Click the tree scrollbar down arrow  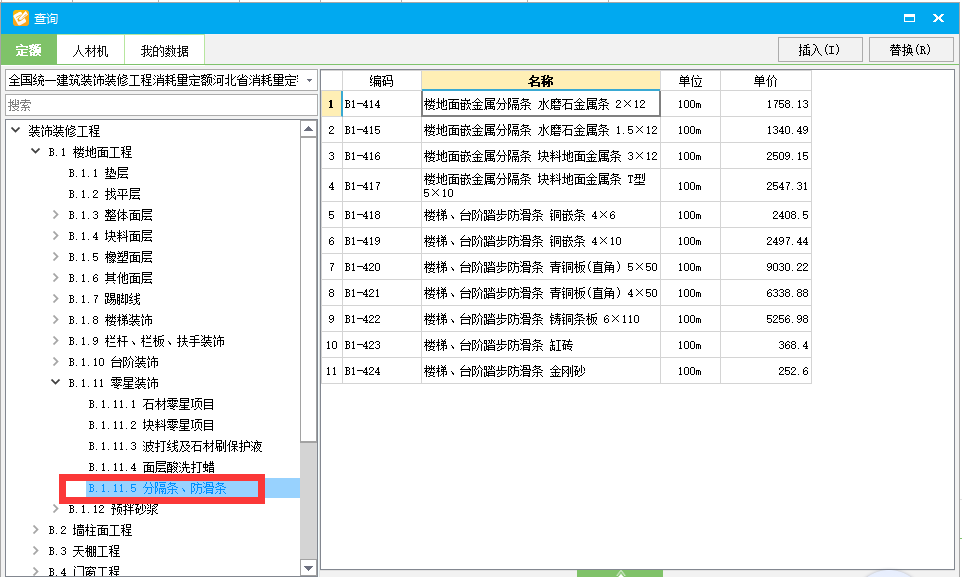[x=309, y=568]
